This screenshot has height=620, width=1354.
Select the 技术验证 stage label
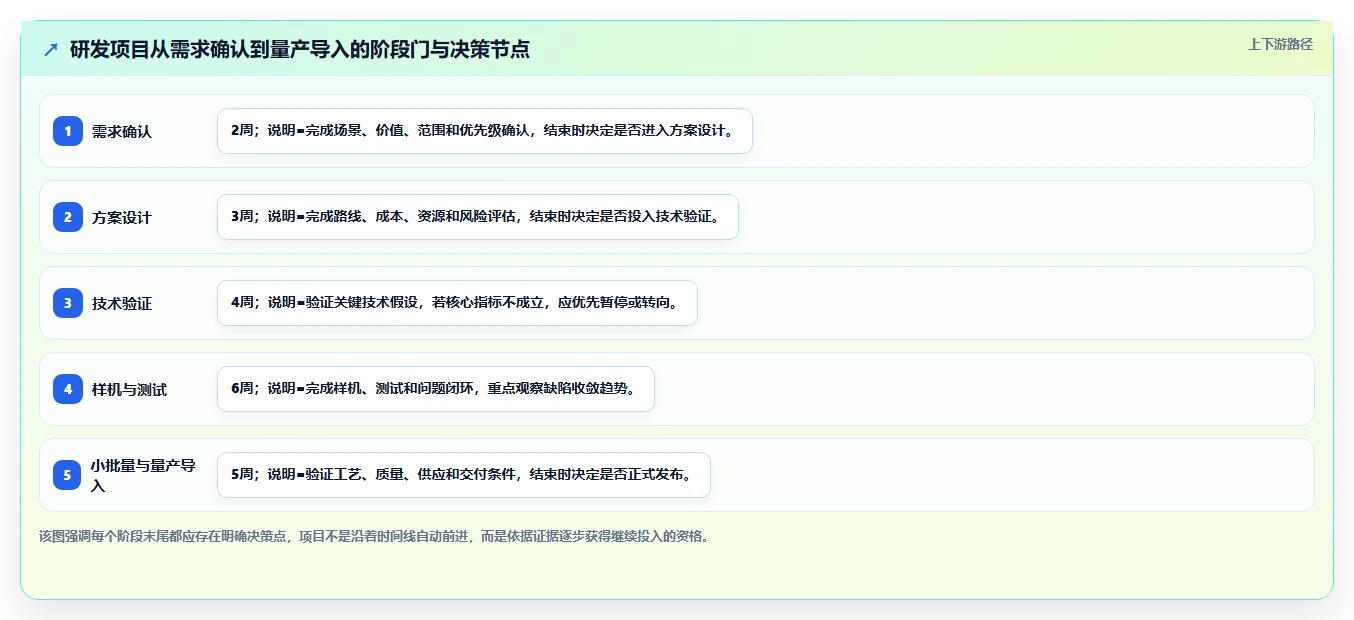(122, 303)
